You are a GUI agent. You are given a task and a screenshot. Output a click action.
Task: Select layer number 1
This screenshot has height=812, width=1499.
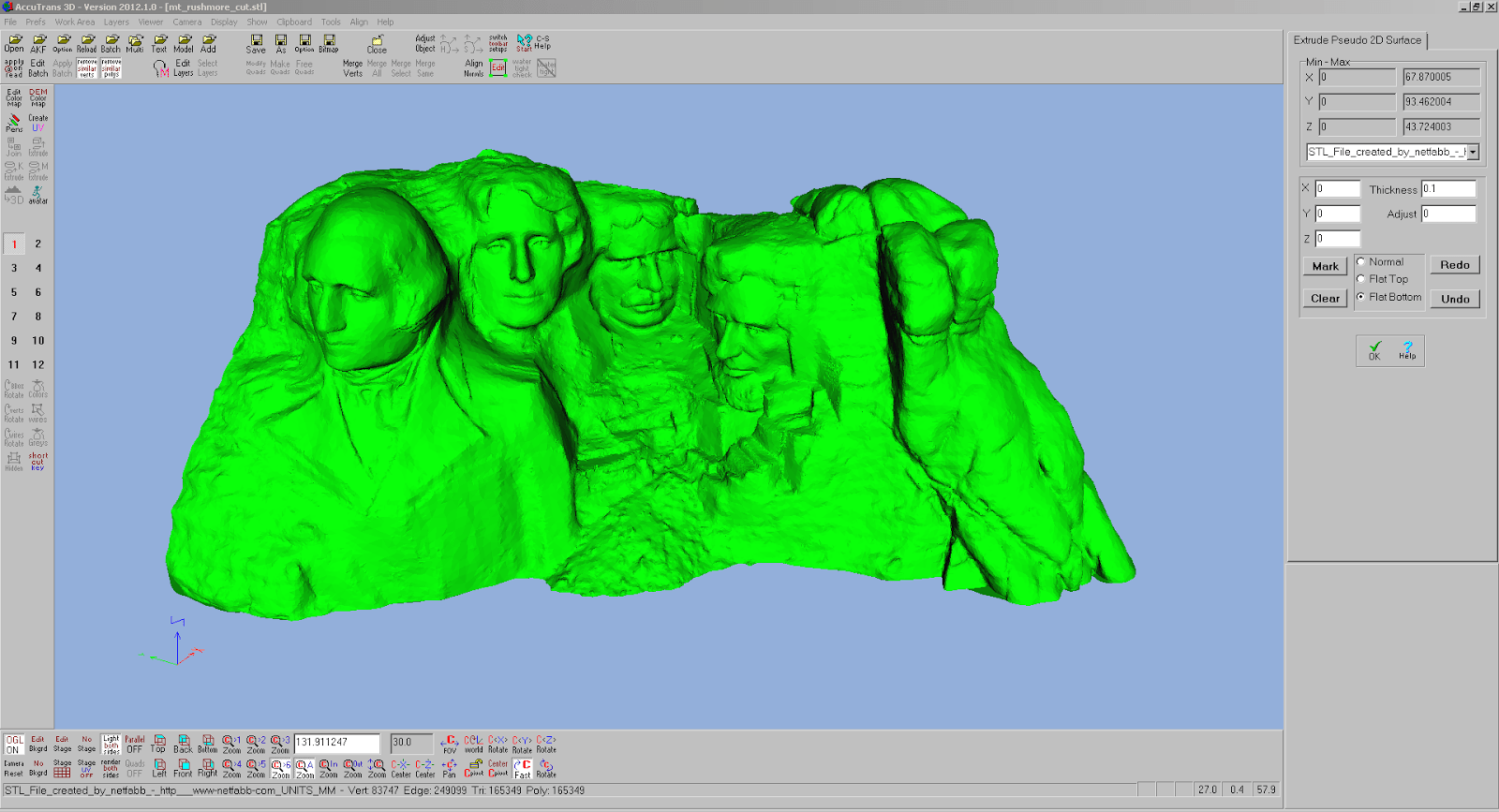click(x=14, y=244)
